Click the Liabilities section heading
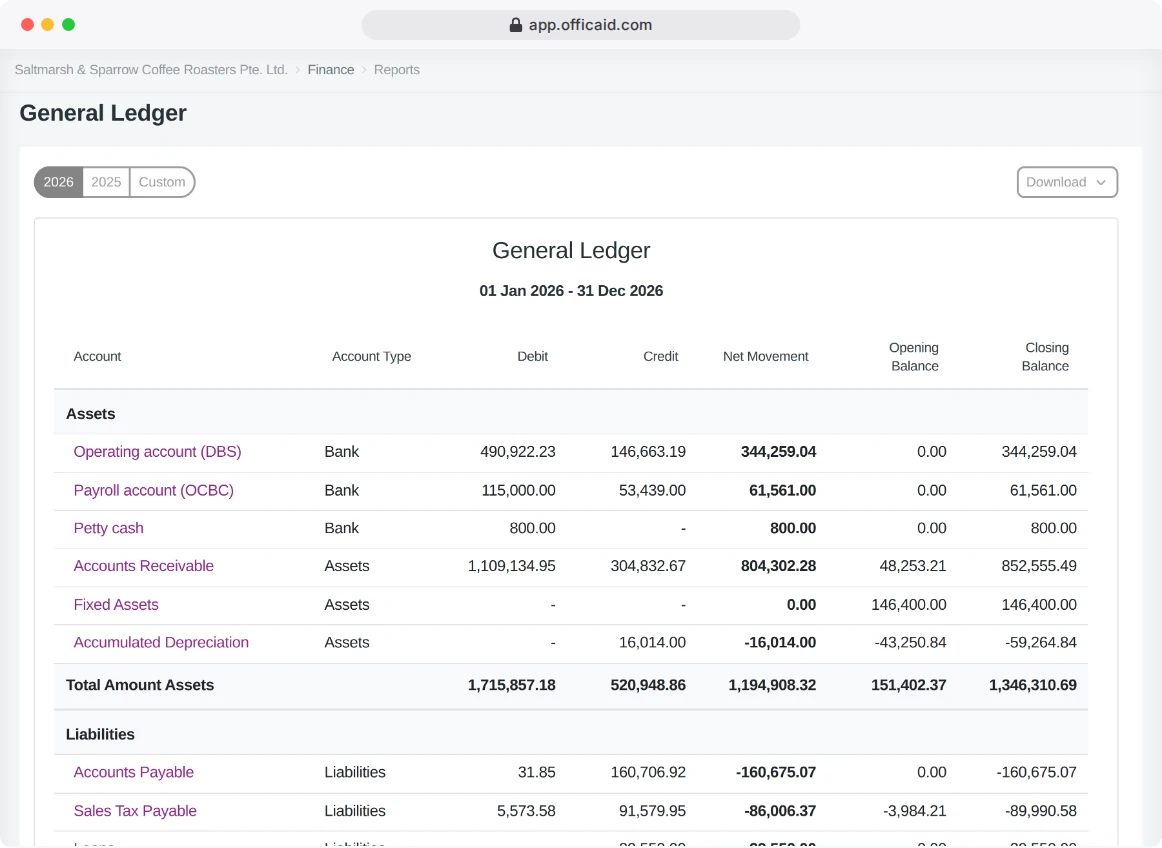Screen dimensions: 1162x848 click(x=100, y=734)
